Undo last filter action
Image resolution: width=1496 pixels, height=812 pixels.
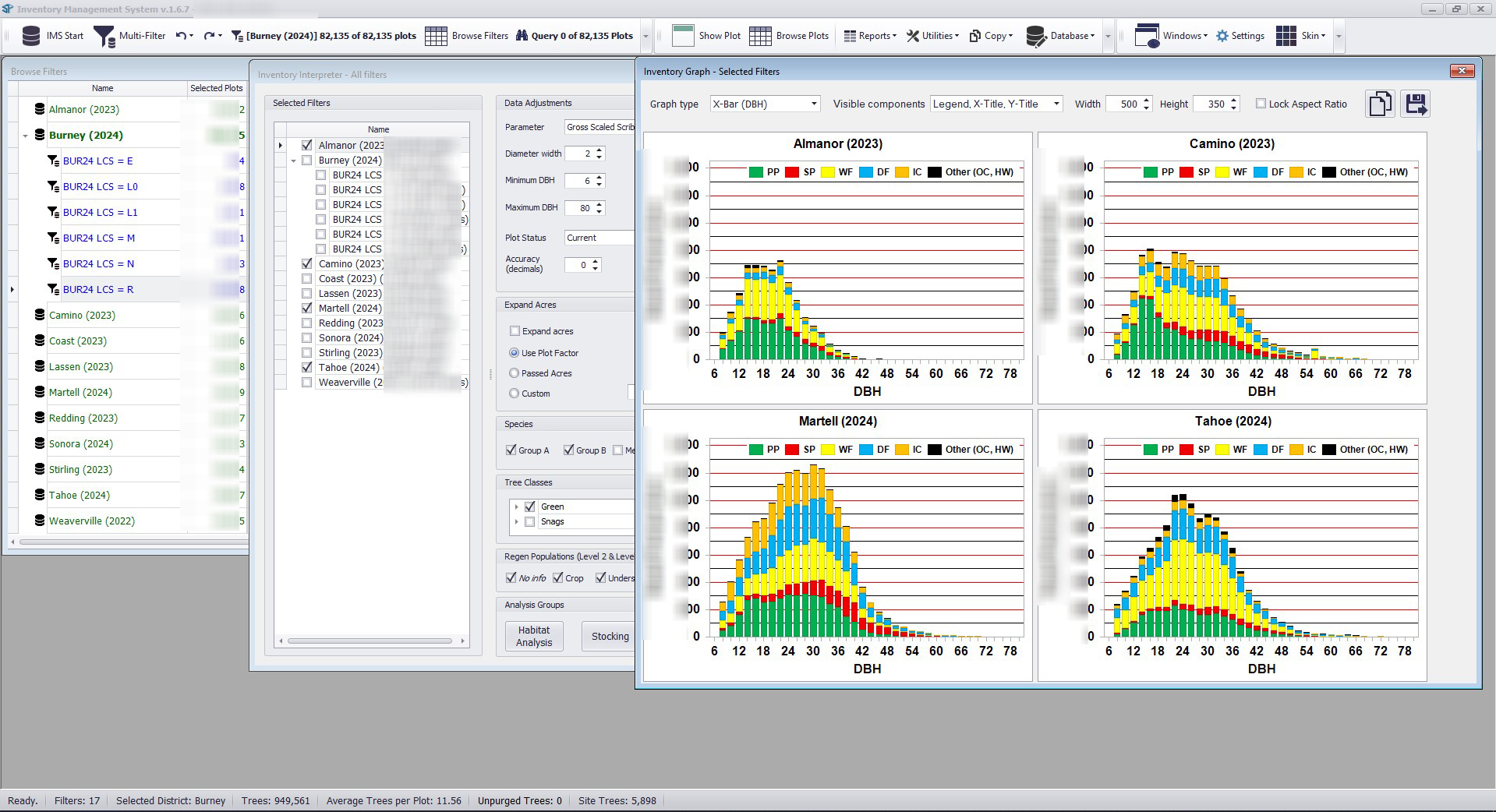(x=181, y=36)
